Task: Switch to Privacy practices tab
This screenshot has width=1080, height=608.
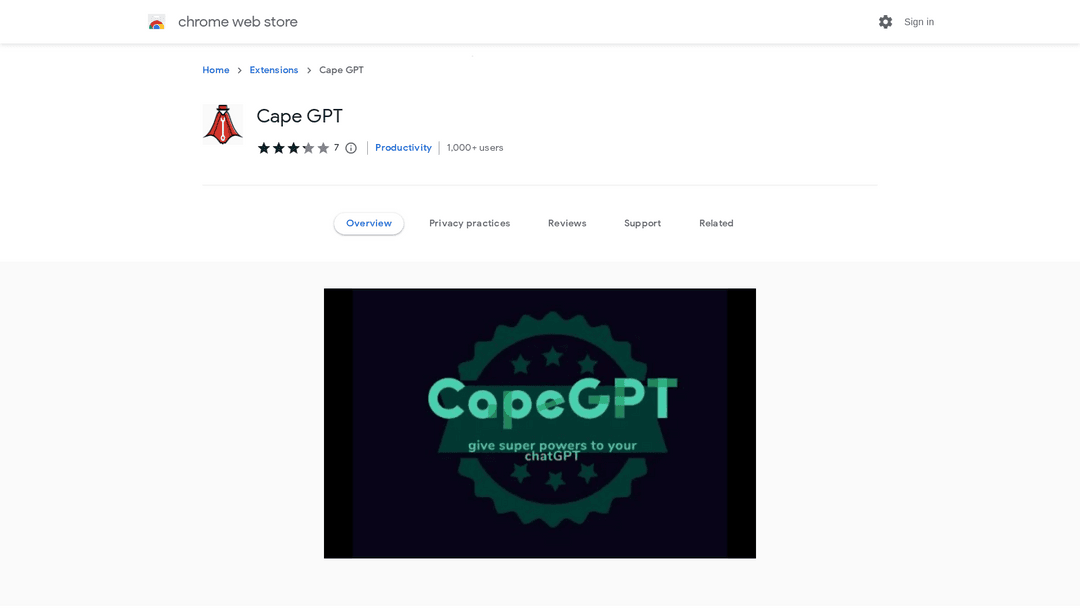Action: 470,223
